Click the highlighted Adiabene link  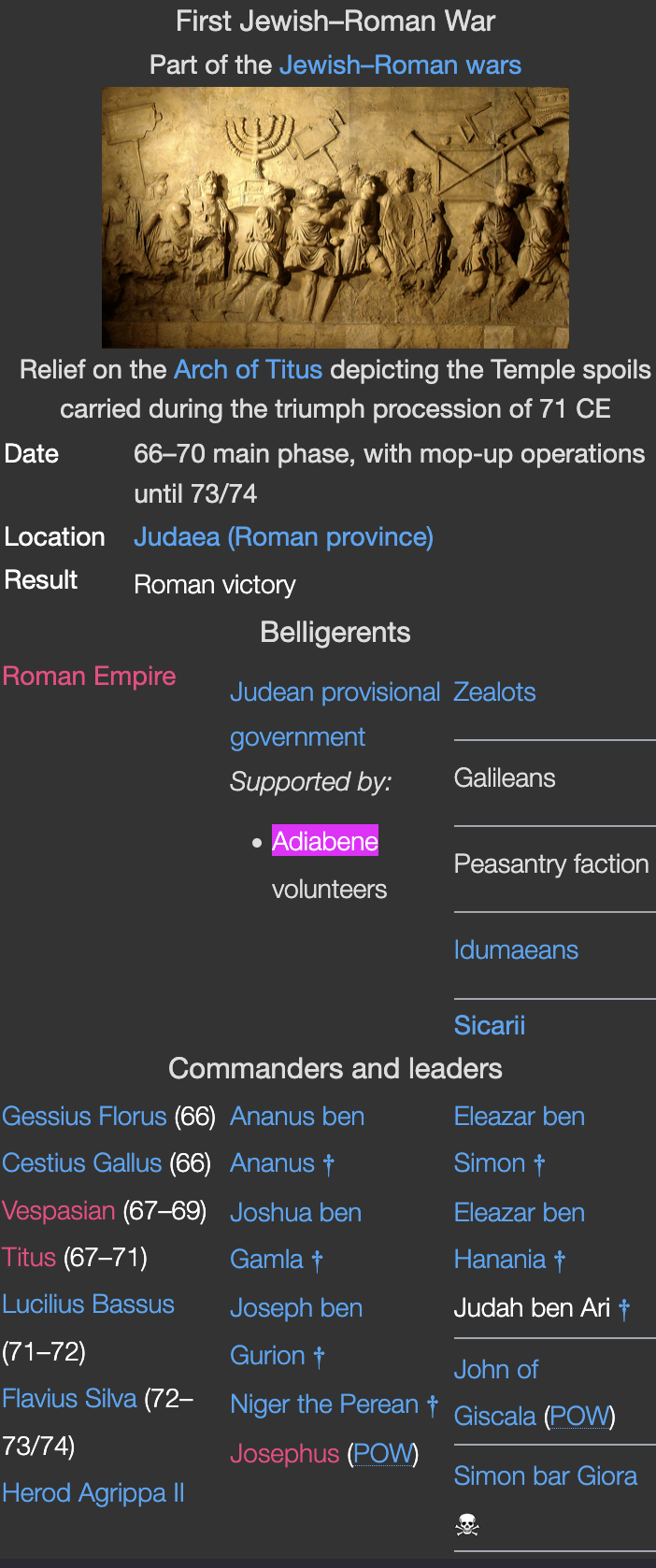pyautogui.click(x=324, y=841)
